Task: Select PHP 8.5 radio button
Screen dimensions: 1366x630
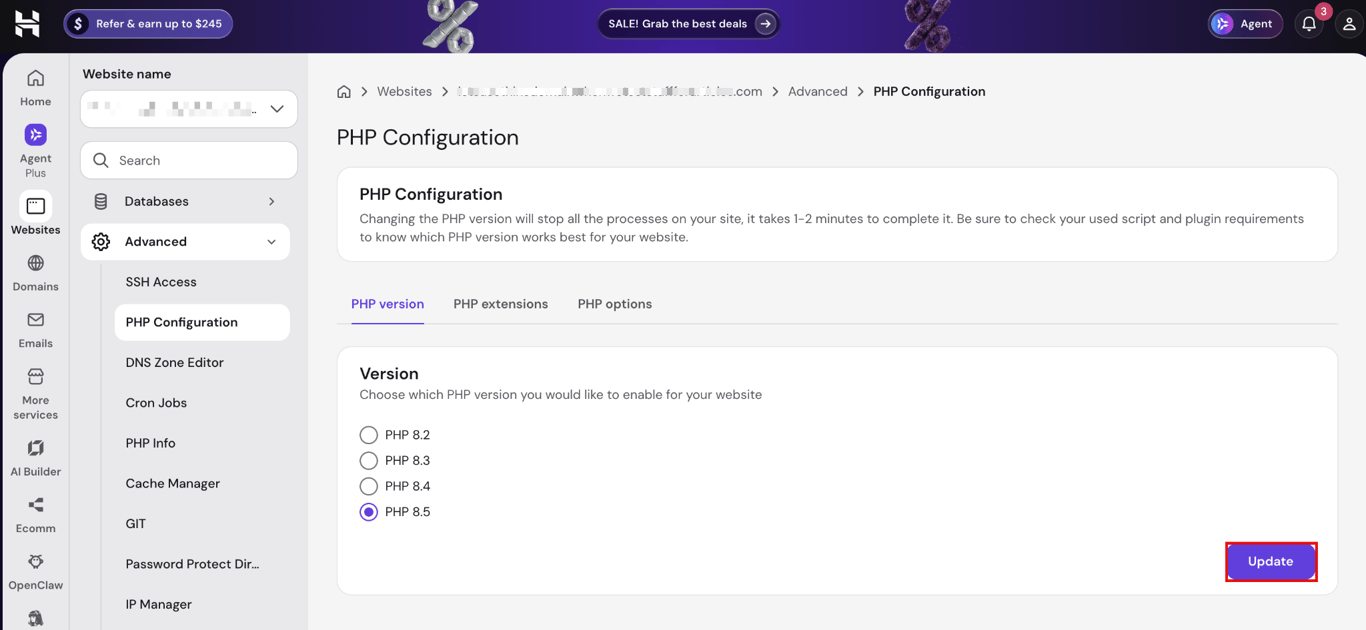Action: pyautogui.click(x=369, y=512)
